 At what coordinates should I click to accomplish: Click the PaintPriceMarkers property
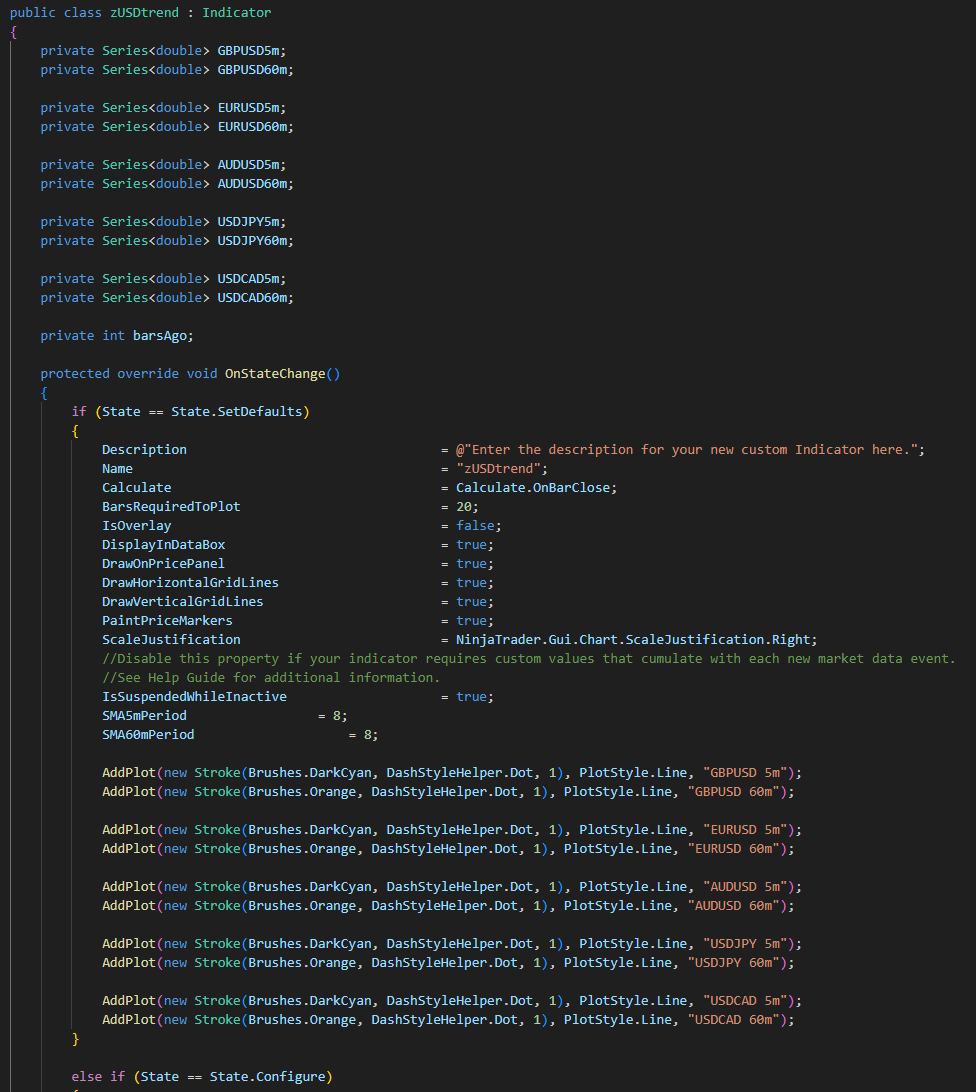click(167, 620)
